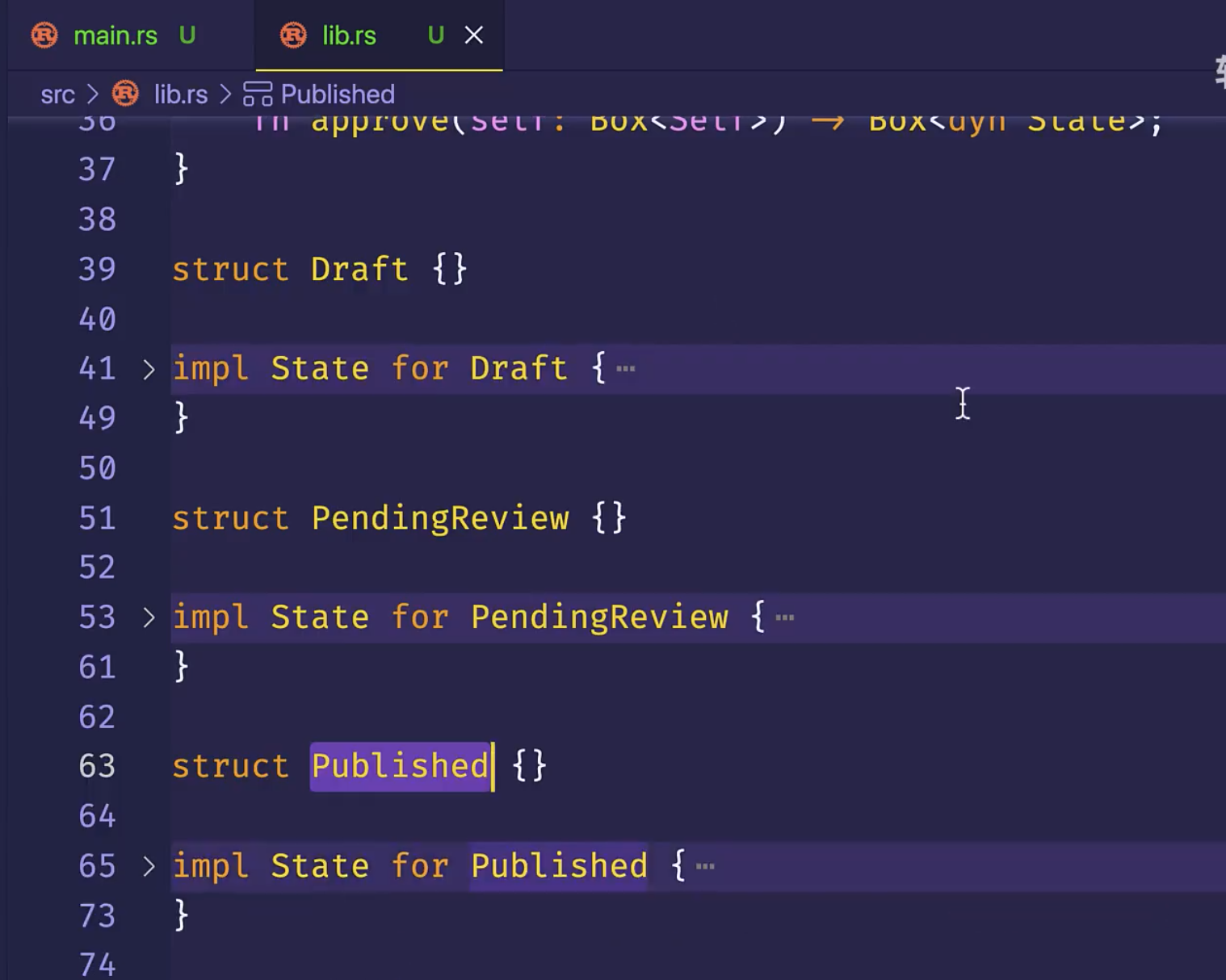Click the ellipsis after Draft impl brace
The width and height of the screenshot is (1226, 980).
(626, 370)
